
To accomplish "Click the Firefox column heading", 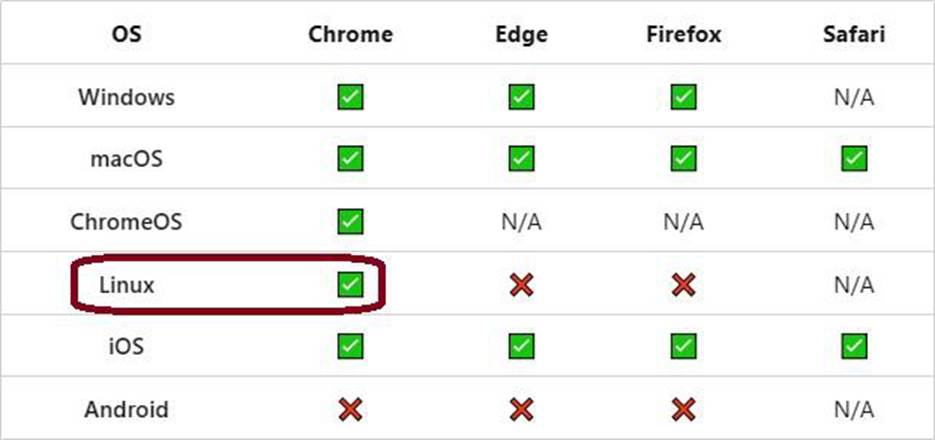I will click(x=683, y=34).
